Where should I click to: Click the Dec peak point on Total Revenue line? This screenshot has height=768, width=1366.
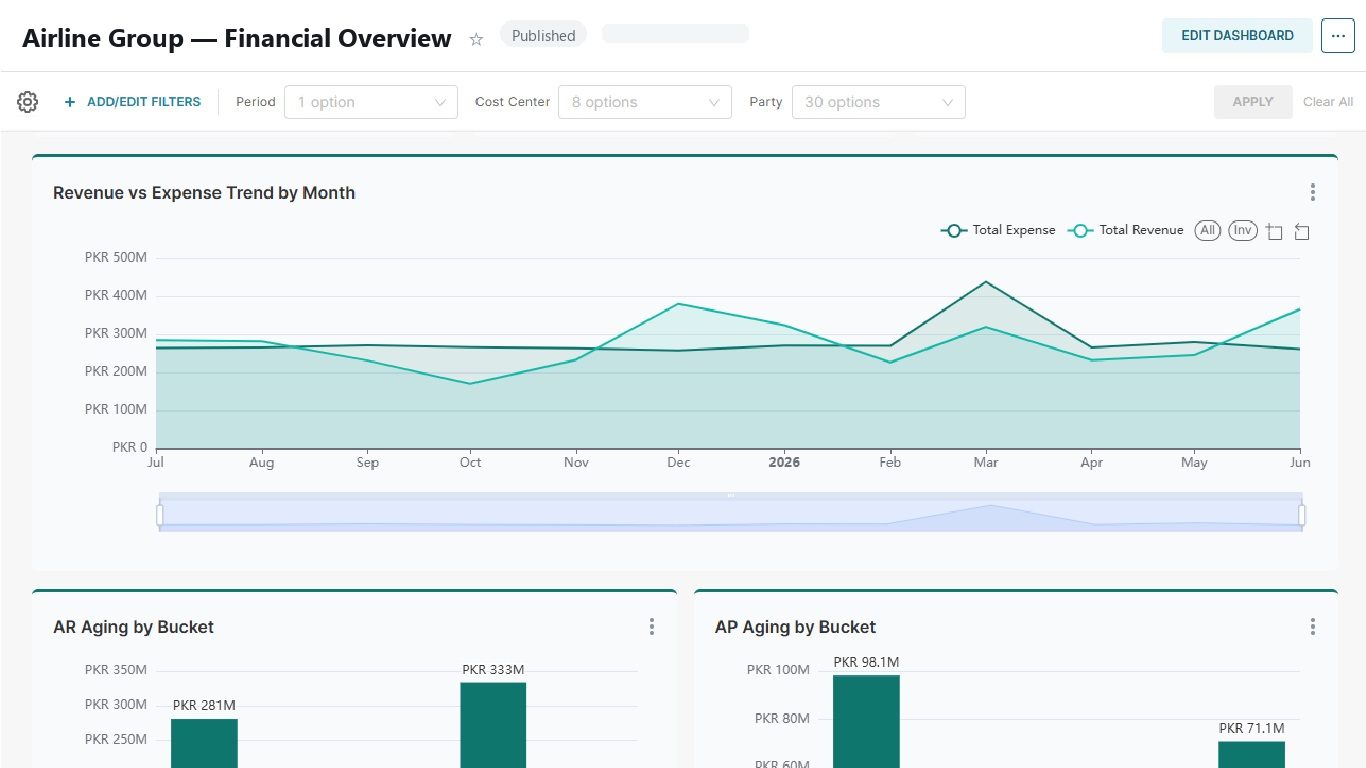pyautogui.click(x=678, y=304)
